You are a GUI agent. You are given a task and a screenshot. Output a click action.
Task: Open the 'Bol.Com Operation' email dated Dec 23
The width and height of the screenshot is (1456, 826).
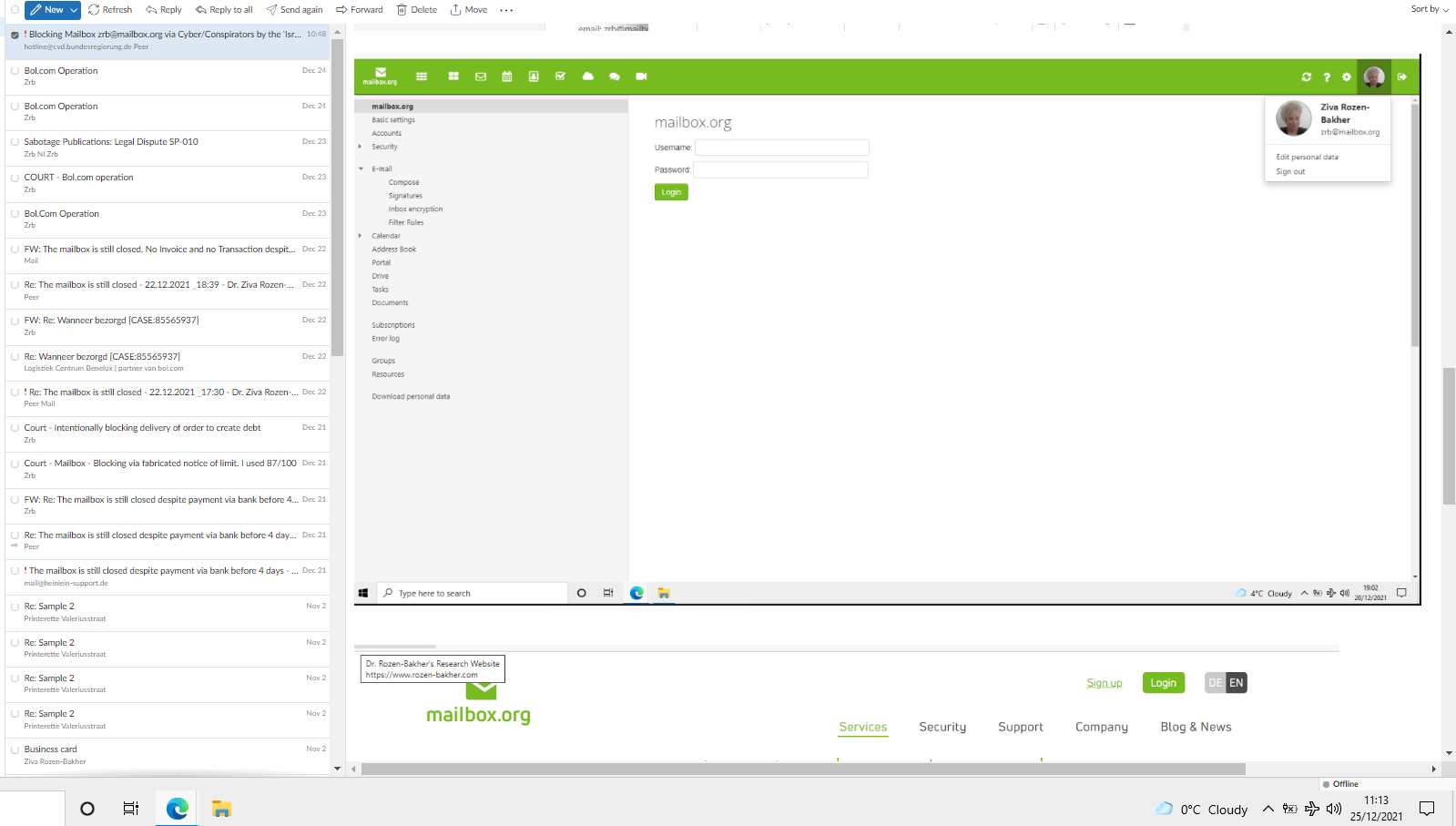point(168,219)
